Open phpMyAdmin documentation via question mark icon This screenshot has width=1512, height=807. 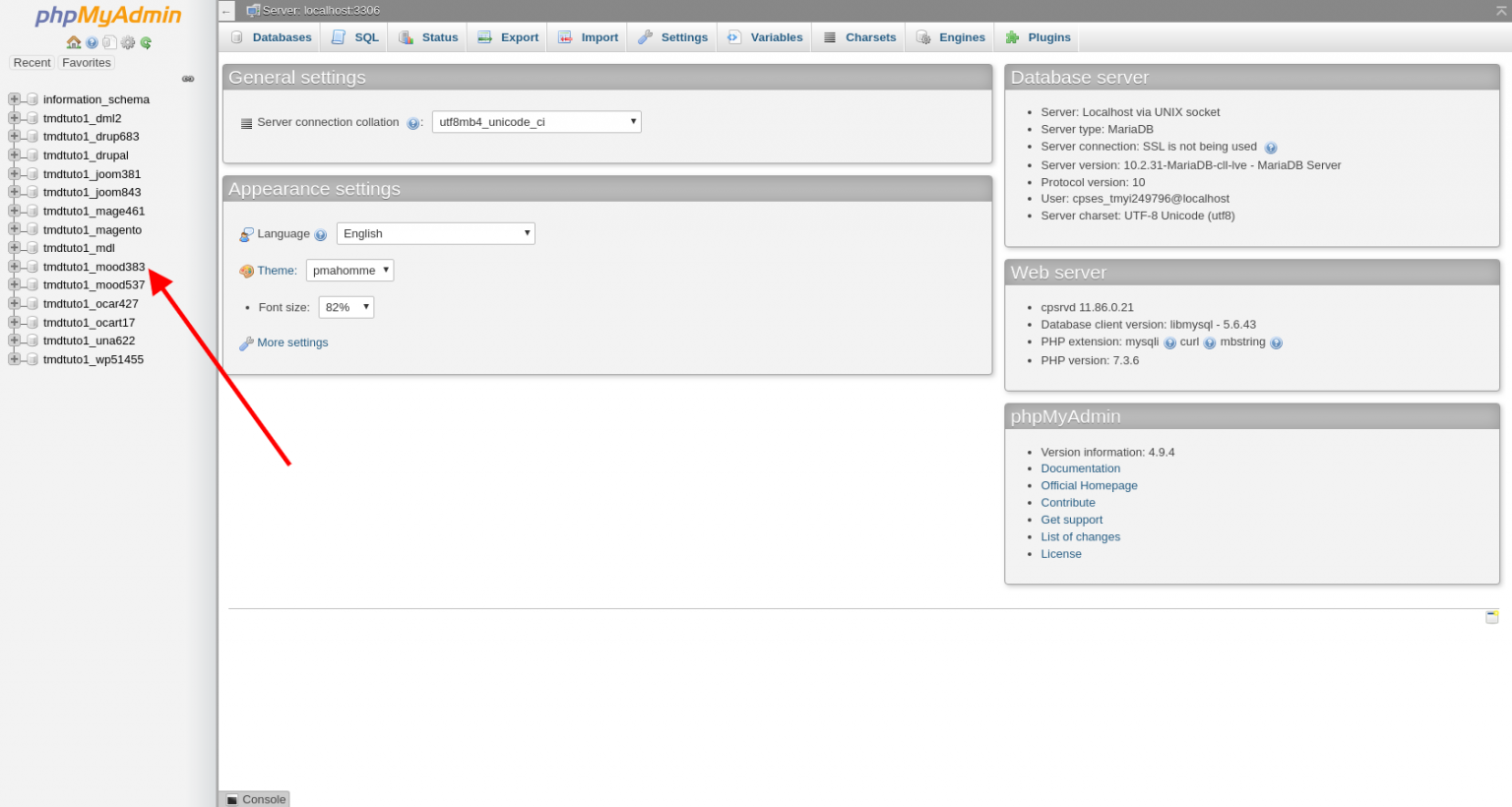click(x=92, y=43)
